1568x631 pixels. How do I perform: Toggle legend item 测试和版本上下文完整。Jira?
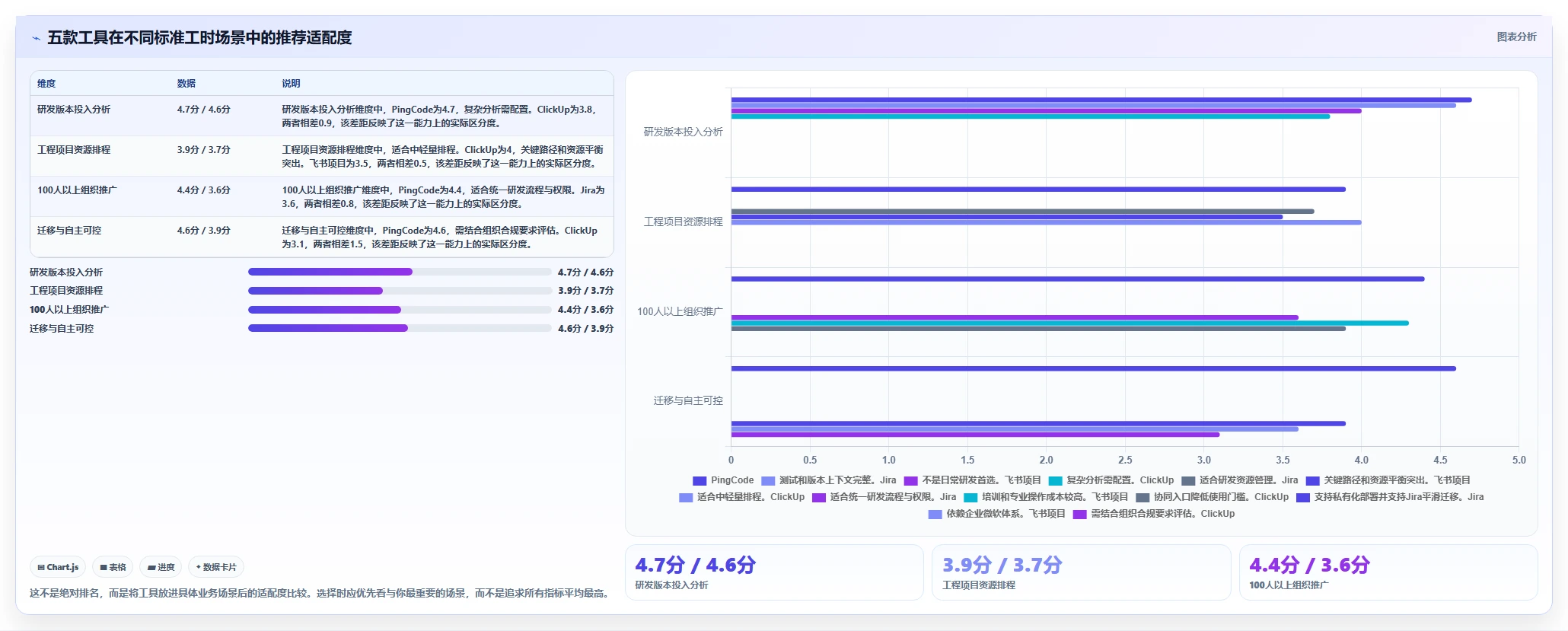(828, 480)
